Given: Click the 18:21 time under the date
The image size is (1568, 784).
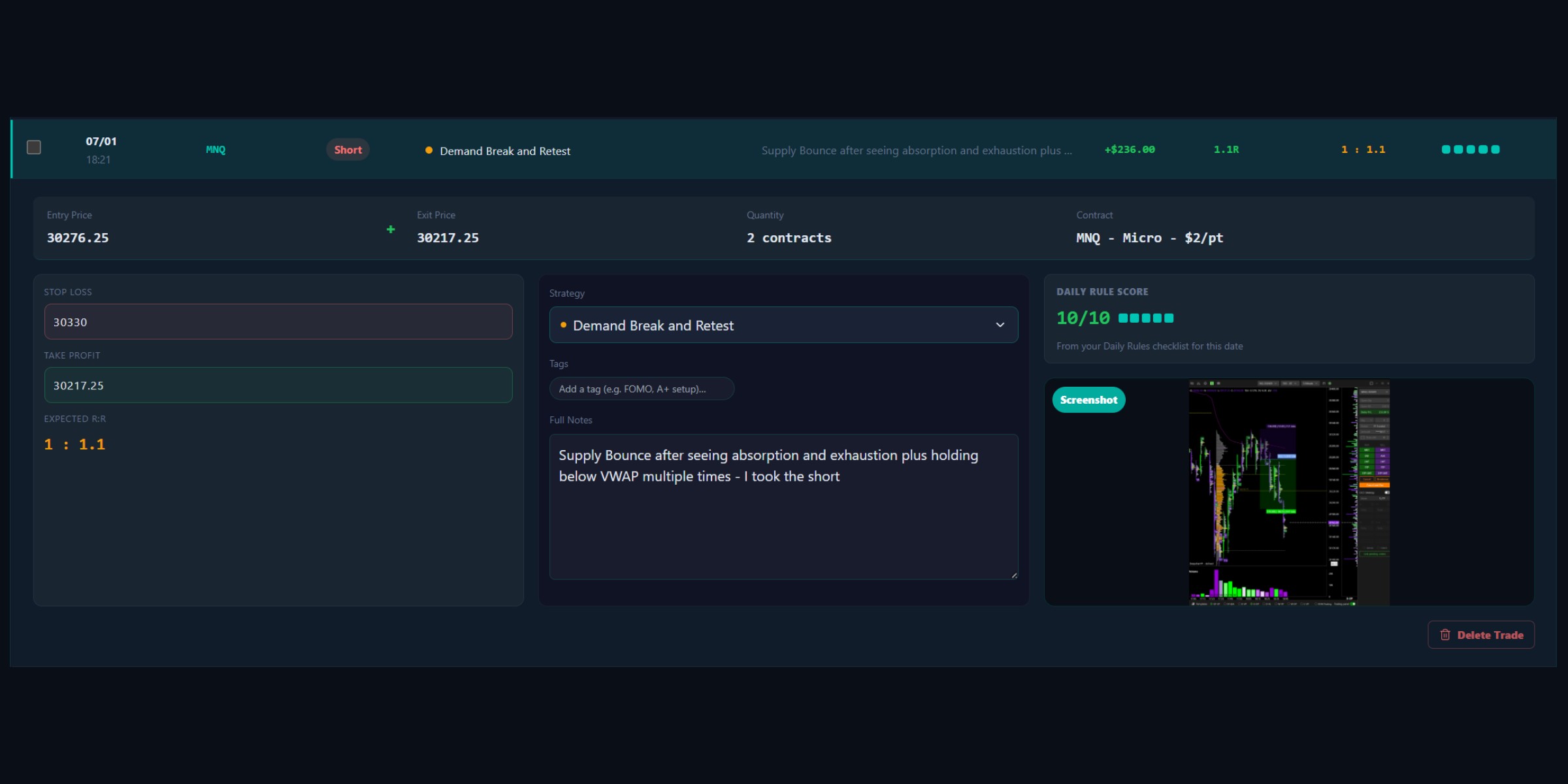Looking at the screenshot, I should point(98,159).
